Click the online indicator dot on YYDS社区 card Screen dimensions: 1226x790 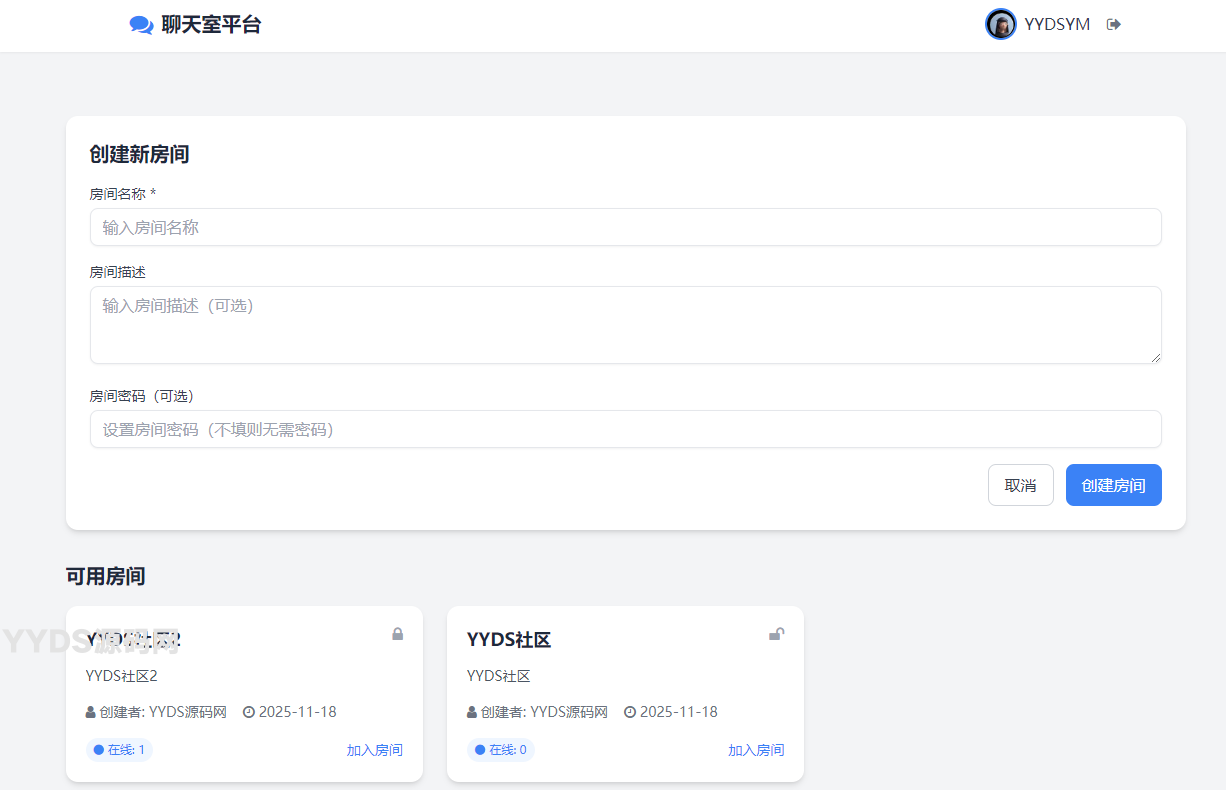[479, 749]
